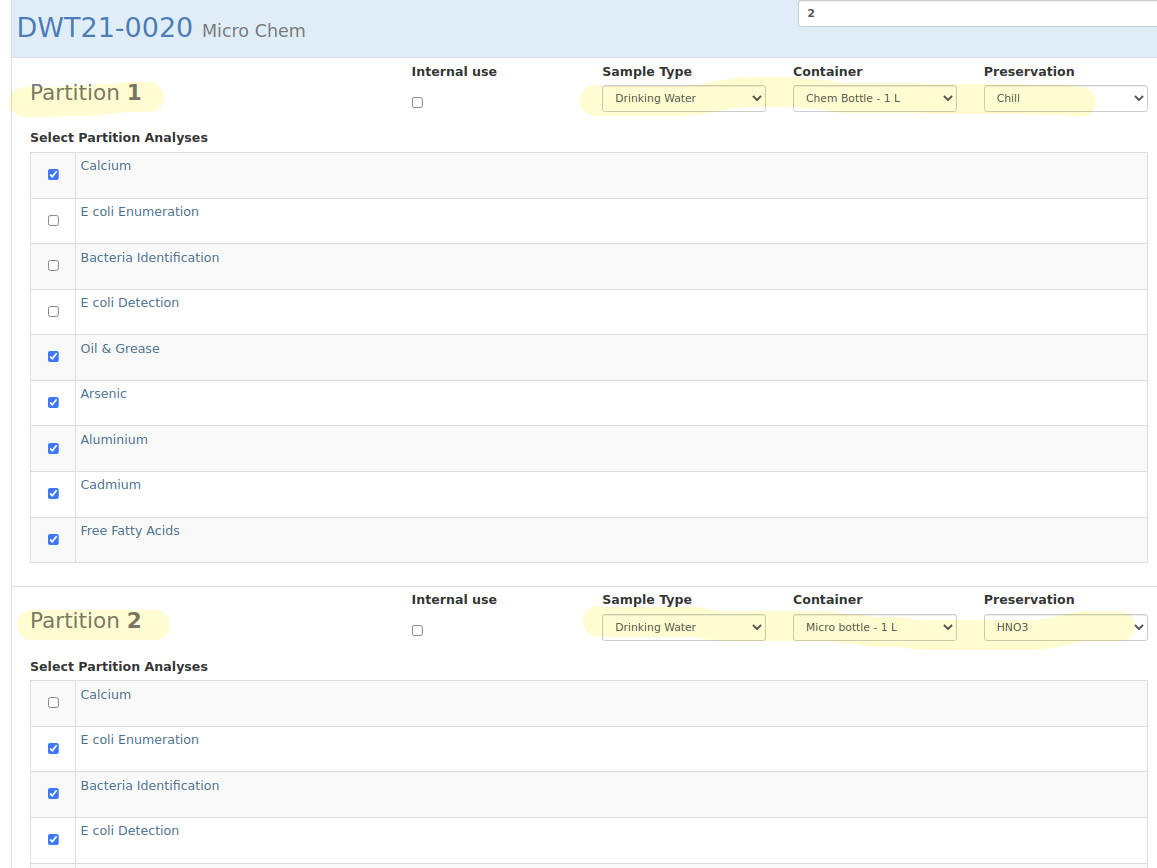Viewport: 1157px width, 868px height.
Task: Open the Cadmium analysis link
Action: click(x=110, y=484)
